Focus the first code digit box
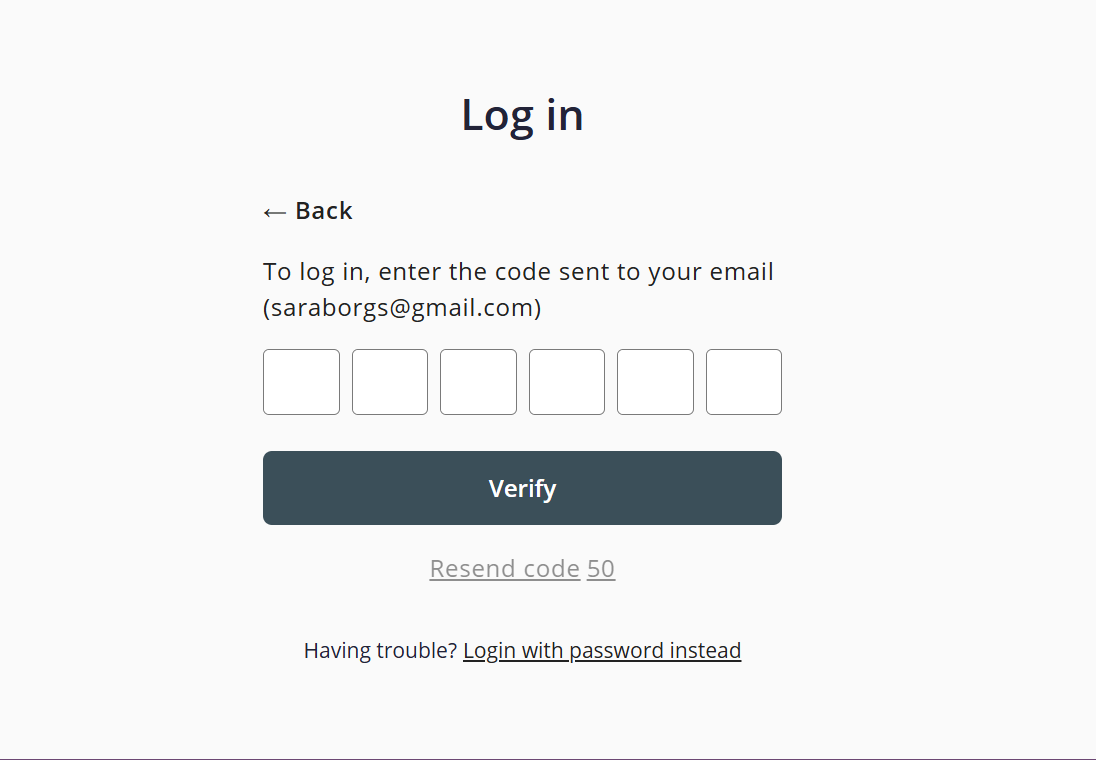 point(301,382)
